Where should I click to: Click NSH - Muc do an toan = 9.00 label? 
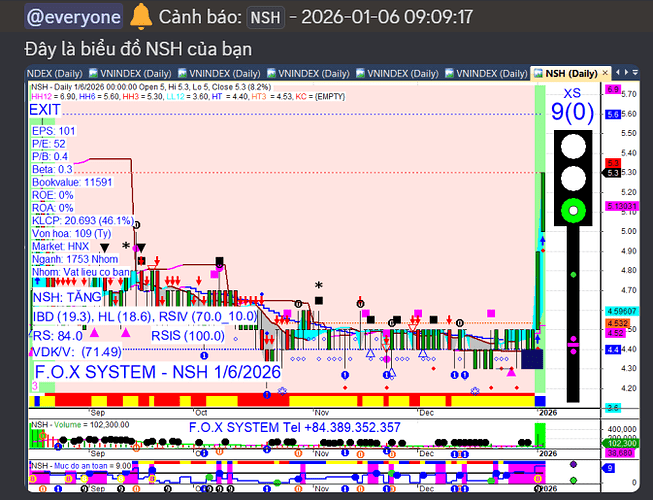[81, 465]
